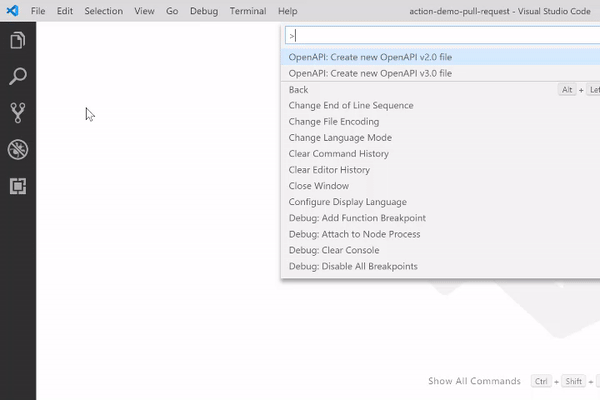
Task: Select Change File Encoding command
Action: tap(440, 121)
